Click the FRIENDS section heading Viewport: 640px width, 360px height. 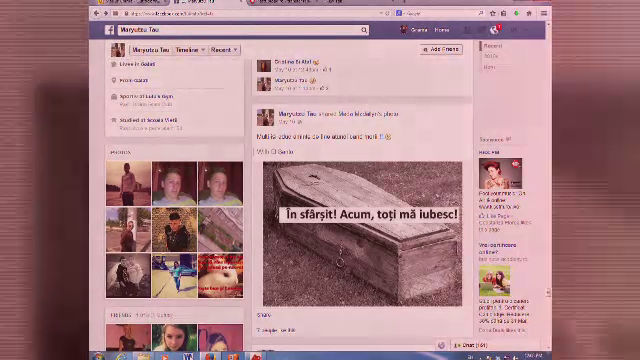[121, 315]
